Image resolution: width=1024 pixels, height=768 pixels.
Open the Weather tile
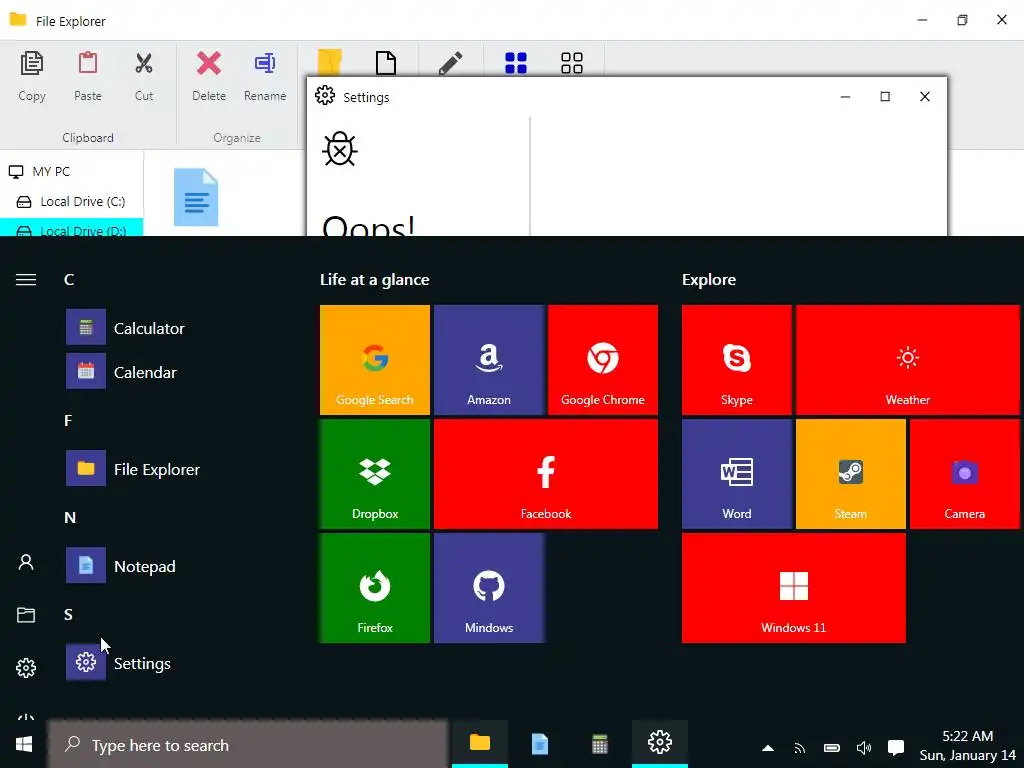pos(908,360)
